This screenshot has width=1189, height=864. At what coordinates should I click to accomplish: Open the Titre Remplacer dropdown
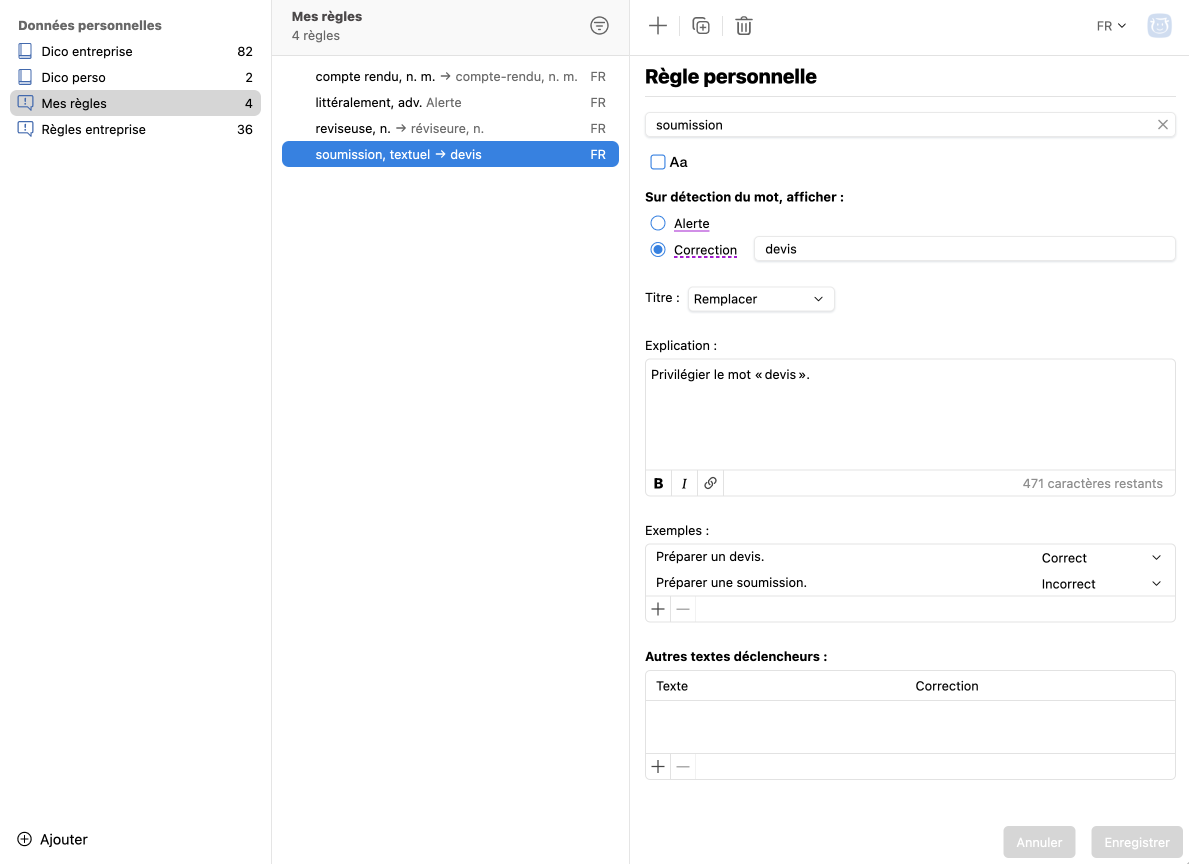click(760, 299)
